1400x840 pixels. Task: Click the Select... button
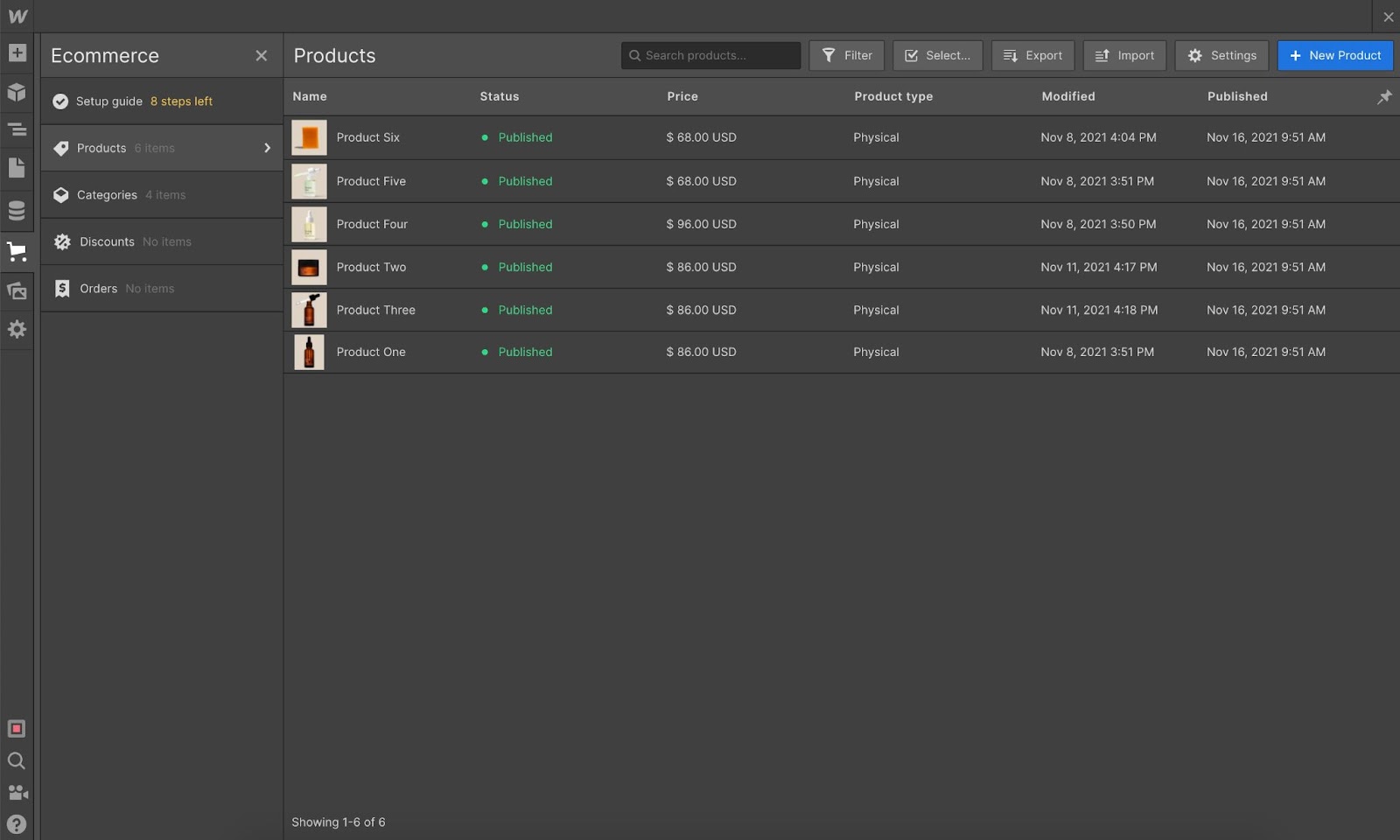click(937, 55)
